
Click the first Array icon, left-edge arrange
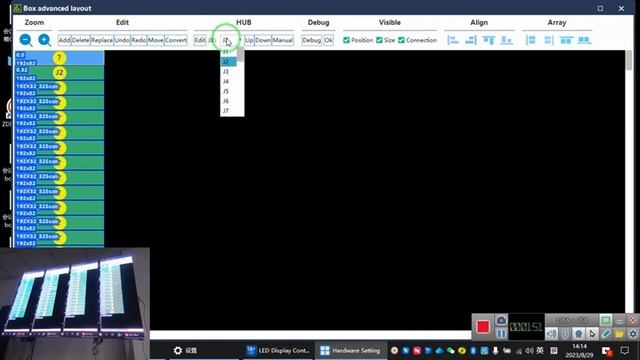tap(531, 40)
